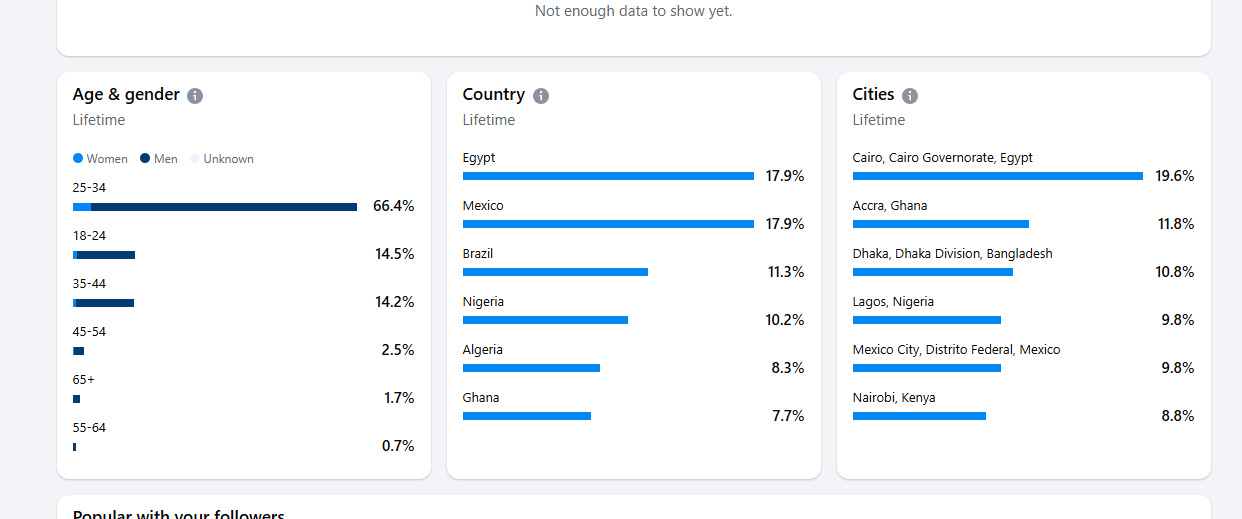
Task: Click the Nairobi, Kenya city bar
Action: coord(919,416)
